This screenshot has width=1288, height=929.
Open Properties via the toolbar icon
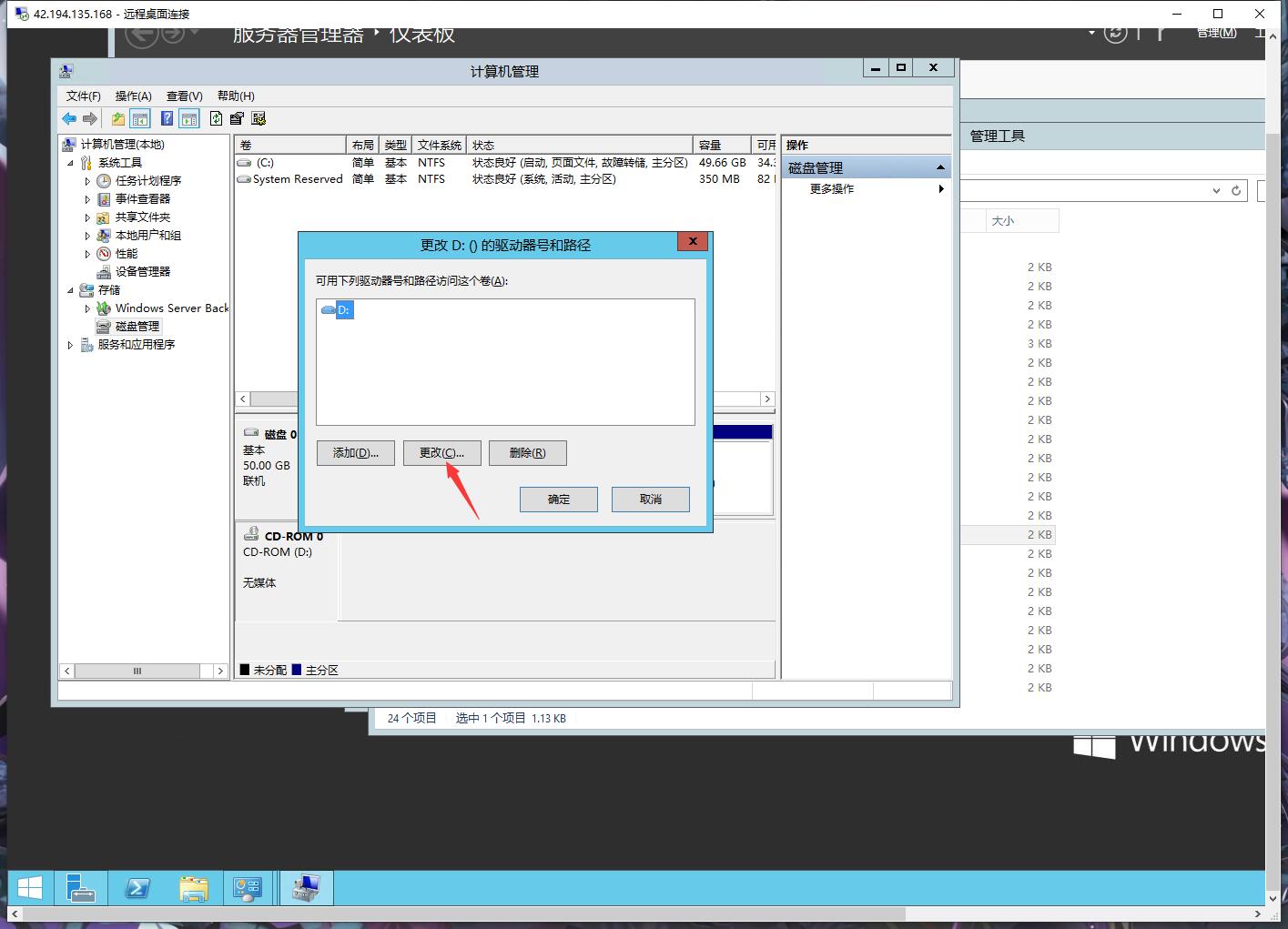pos(237,118)
